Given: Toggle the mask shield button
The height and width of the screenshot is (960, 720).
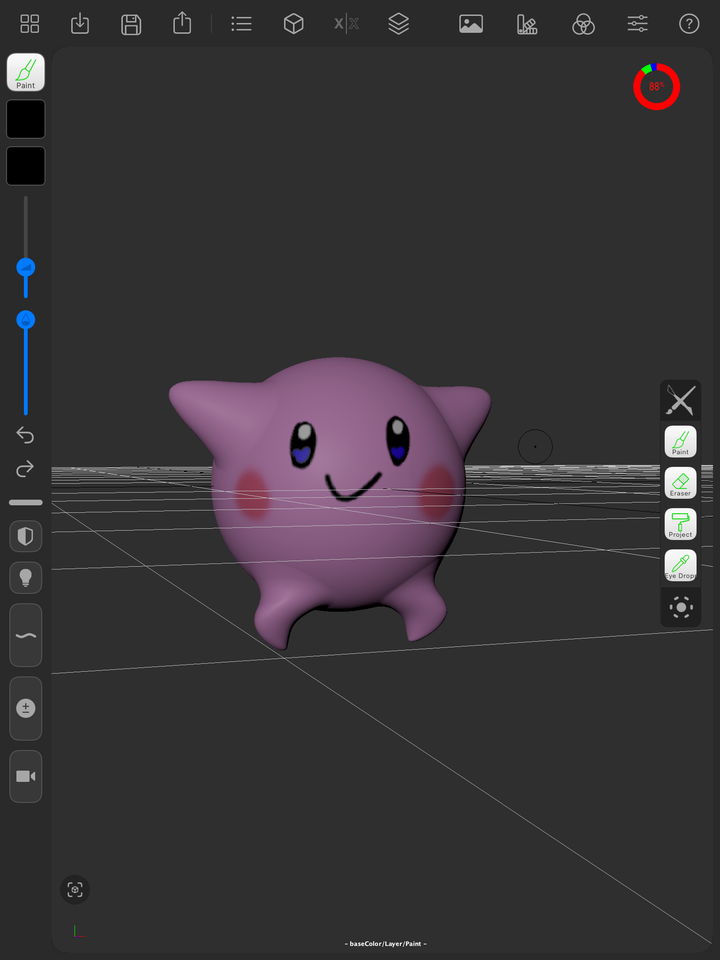Looking at the screenshot, I should click(x=26, y=536).
